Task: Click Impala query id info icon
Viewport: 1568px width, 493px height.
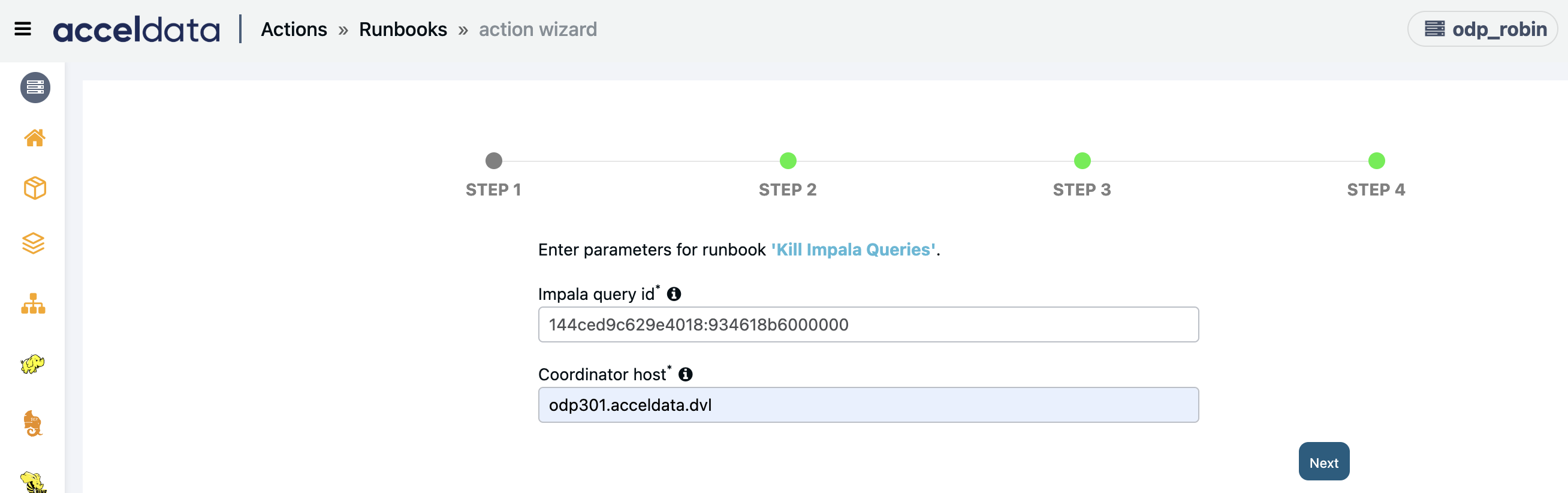Action: [x=674, y=294]
